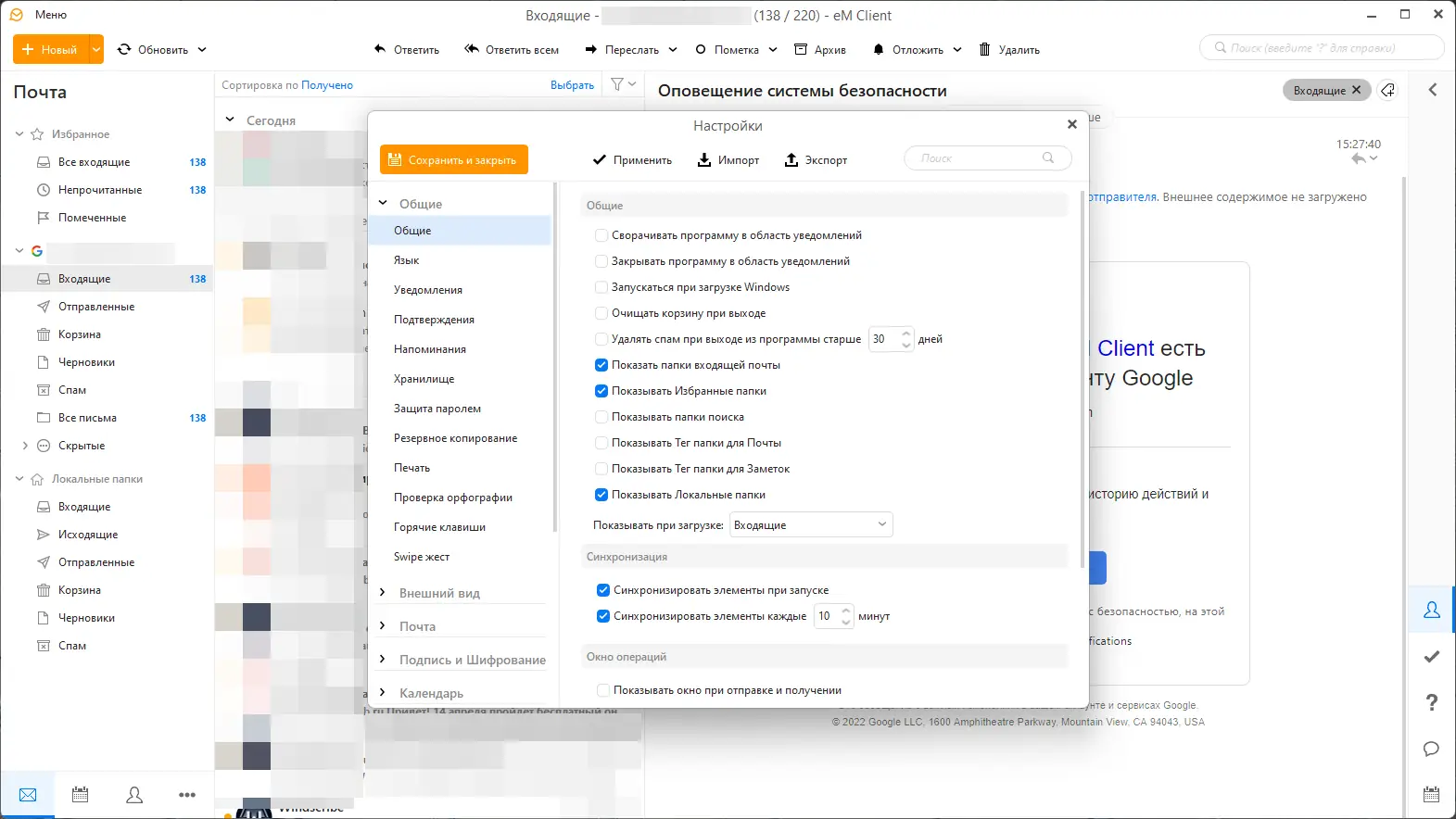
Task: Click reply arrow icon near message time
Action: coord(1359,159)
